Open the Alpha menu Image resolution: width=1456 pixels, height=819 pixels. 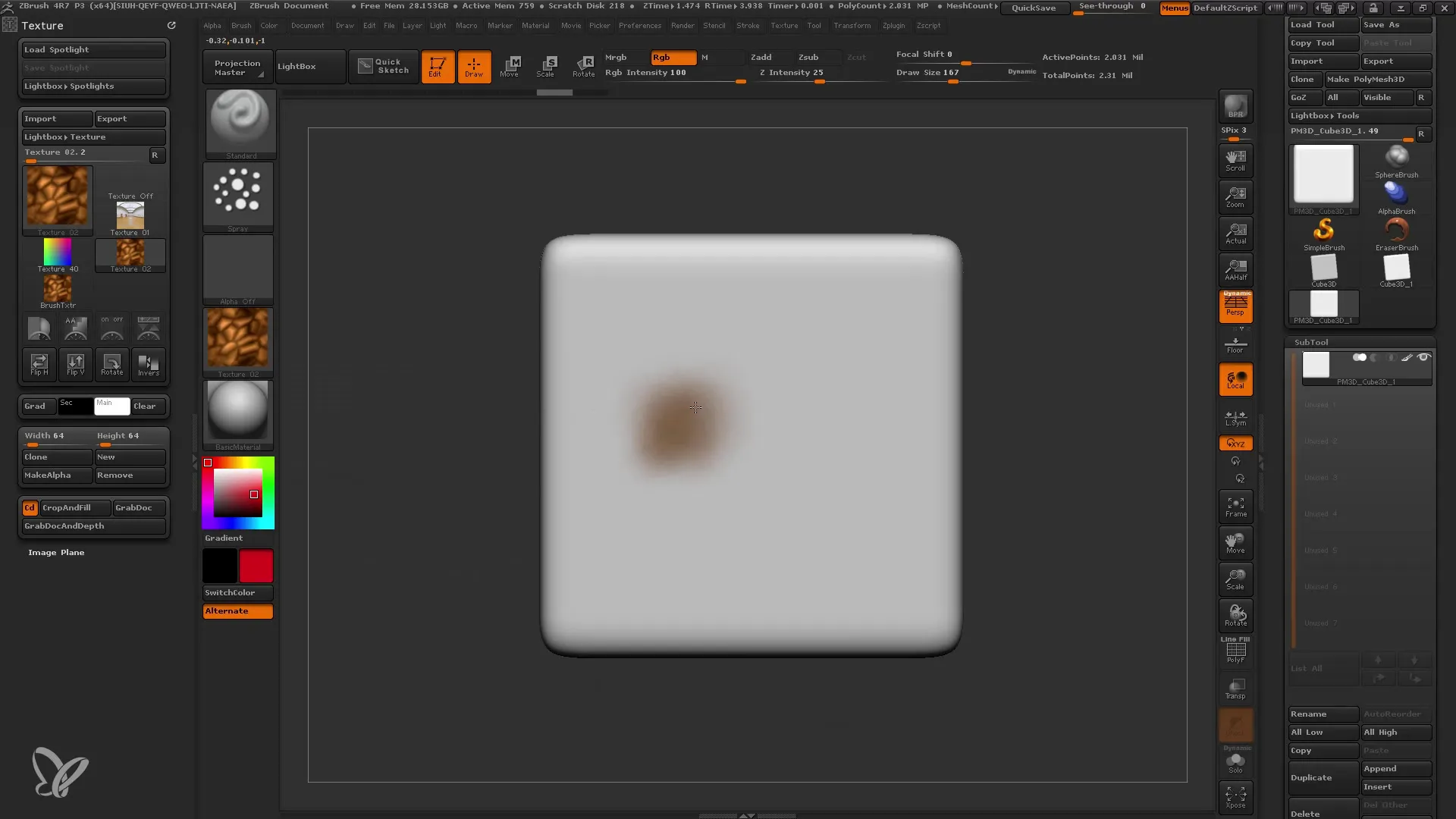tap(212, 26)
